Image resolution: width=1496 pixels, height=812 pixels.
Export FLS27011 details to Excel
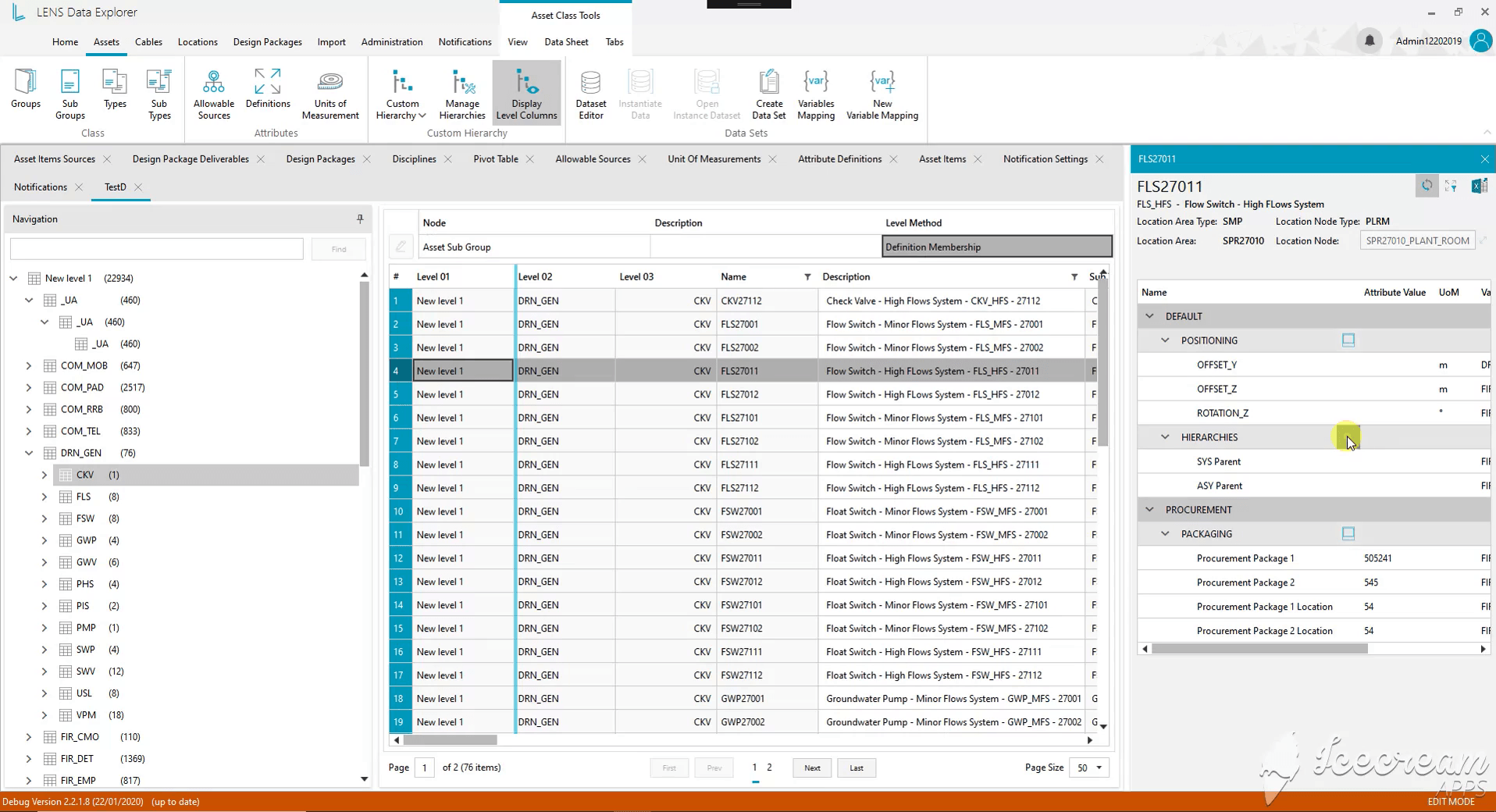point(1479,186)
